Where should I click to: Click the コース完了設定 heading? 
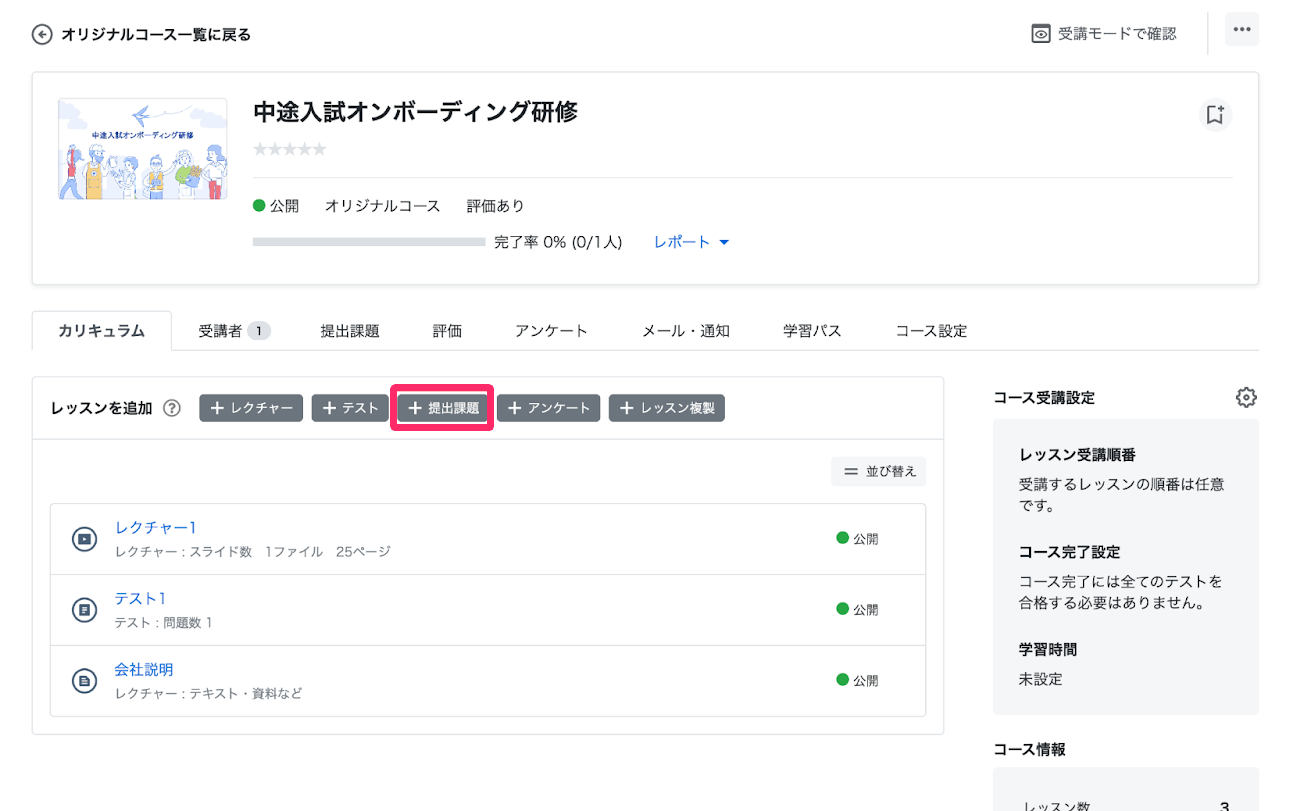[x=1069, y=552]
